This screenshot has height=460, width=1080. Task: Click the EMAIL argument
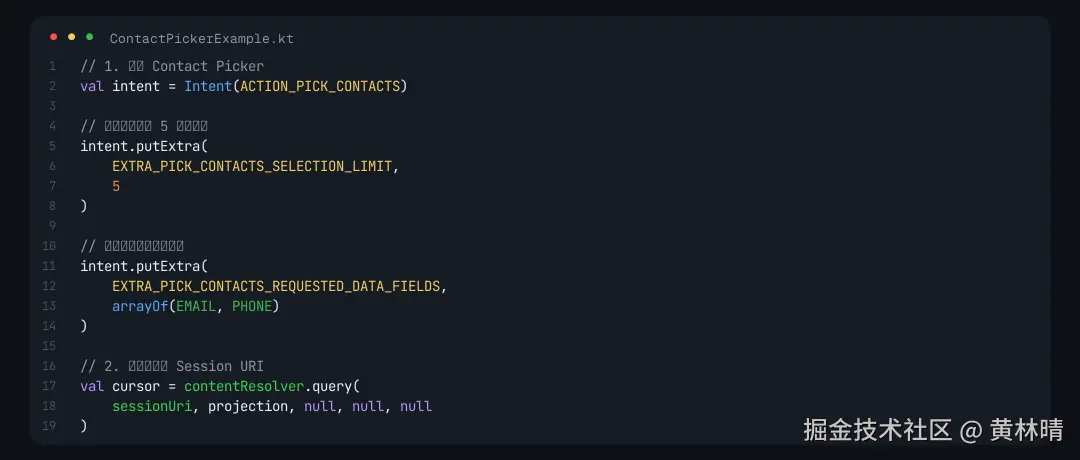[196, 306]
